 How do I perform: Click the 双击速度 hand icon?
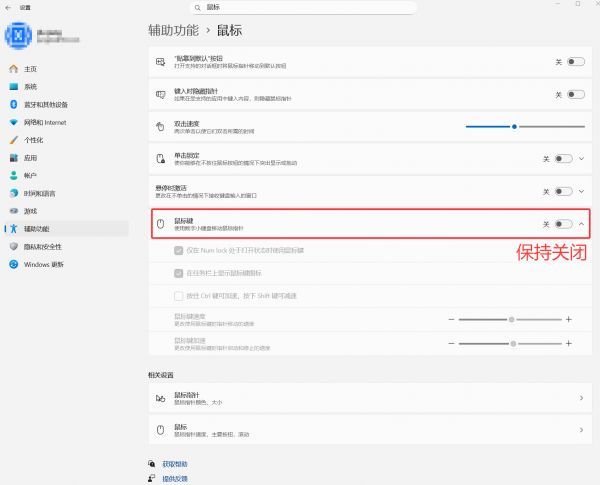160,126
